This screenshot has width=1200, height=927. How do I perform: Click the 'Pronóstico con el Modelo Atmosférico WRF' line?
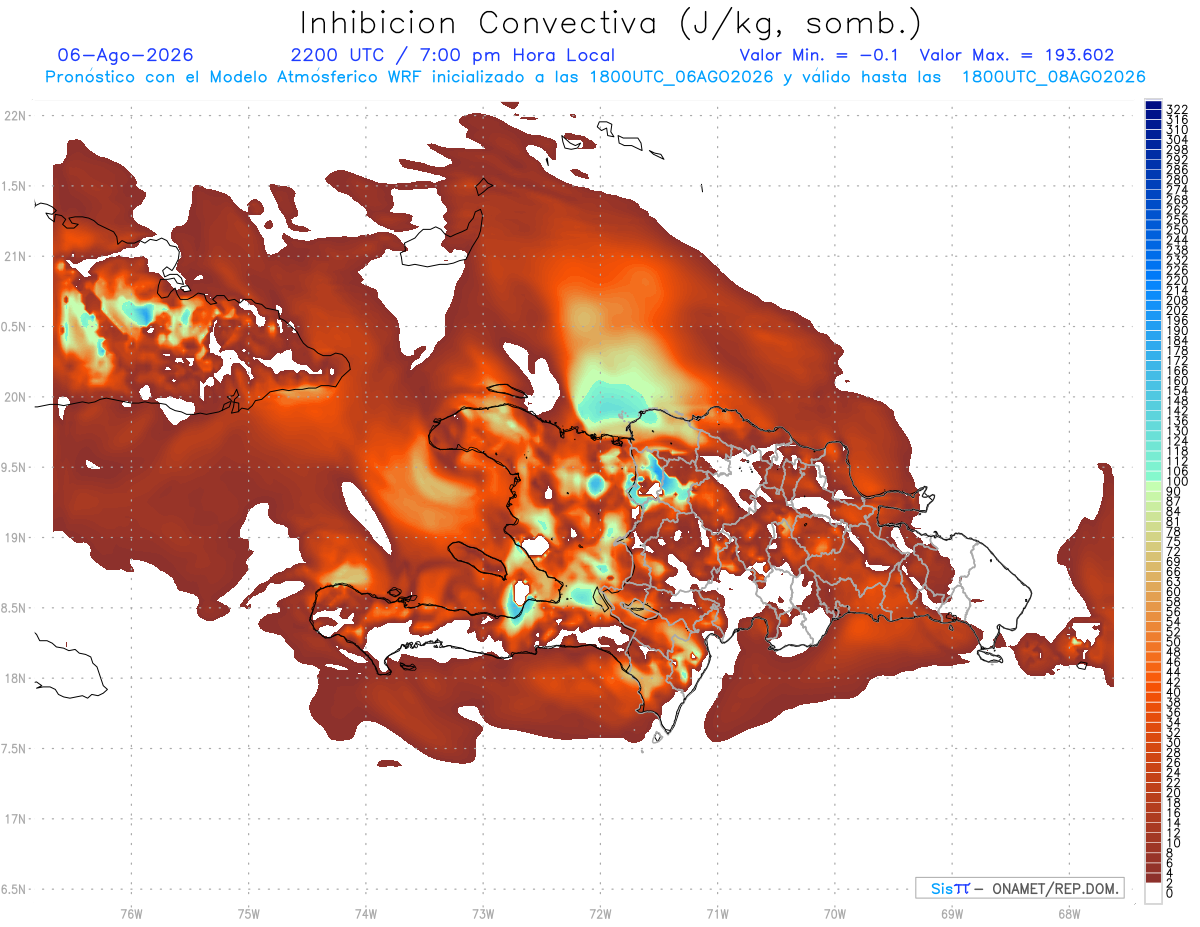[x=595, y=77]
